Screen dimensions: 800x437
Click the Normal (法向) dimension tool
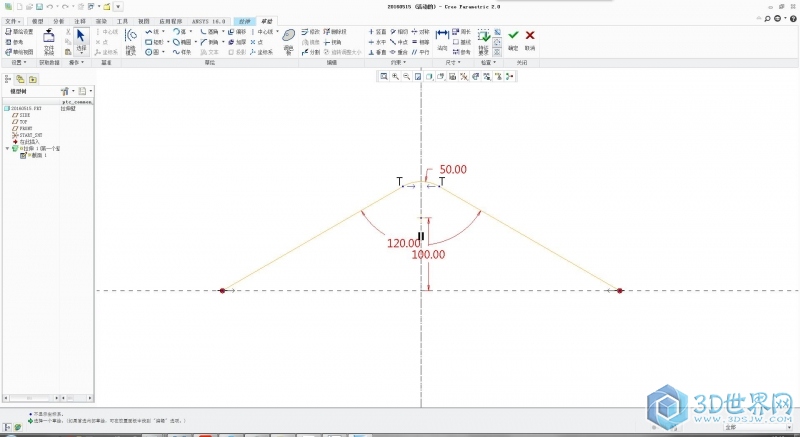pos(442,41)
